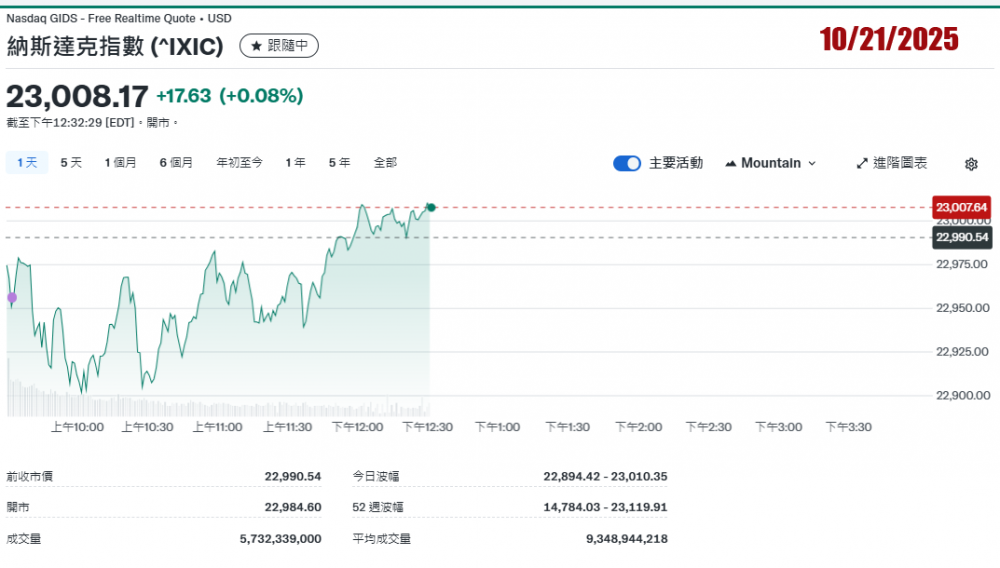Screen dimensions: 1000x568
Task: Show year-to-date range
Action: 239,162
